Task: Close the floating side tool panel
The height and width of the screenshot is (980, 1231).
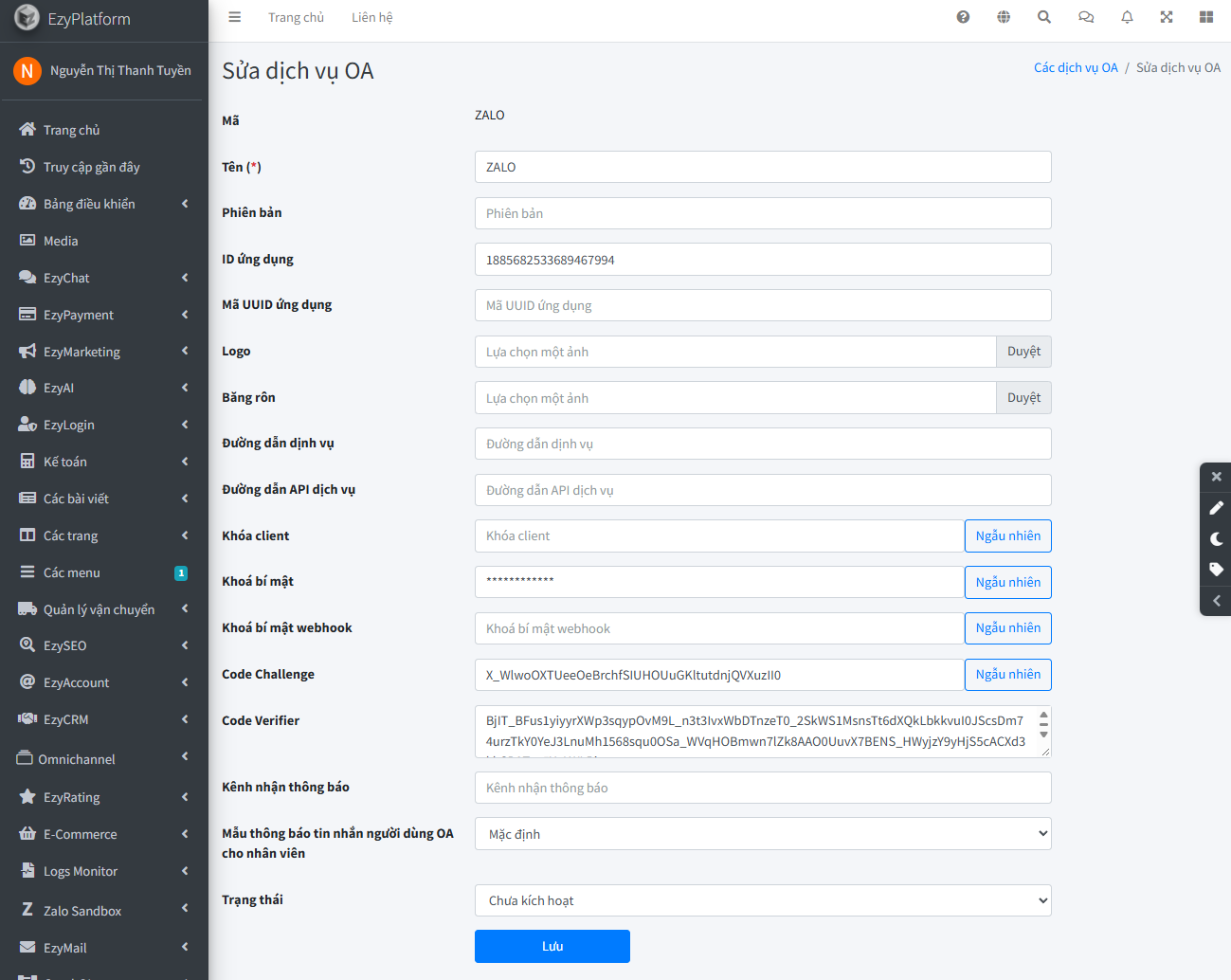Action: coord(1217,477)
